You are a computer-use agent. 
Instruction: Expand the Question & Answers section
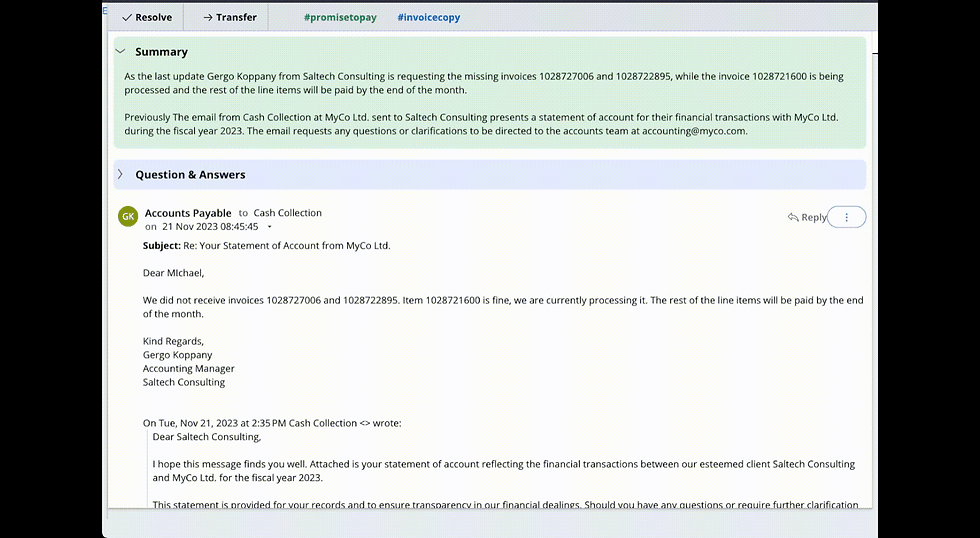(120, 174)
